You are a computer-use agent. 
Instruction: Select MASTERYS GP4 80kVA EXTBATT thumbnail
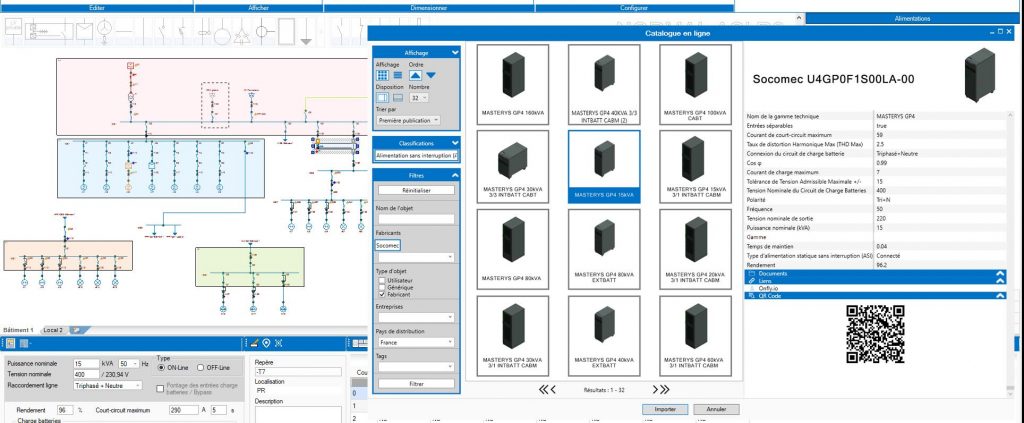pos(604,249)
